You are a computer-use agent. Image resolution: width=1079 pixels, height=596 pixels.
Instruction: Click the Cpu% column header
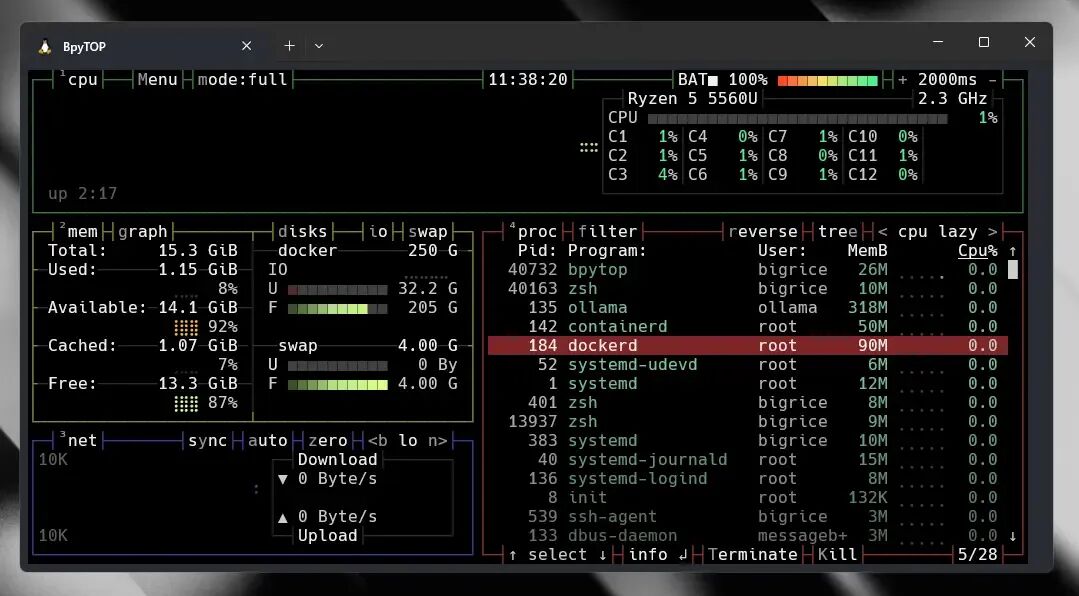pyautogui.click(x=977, y=251)
